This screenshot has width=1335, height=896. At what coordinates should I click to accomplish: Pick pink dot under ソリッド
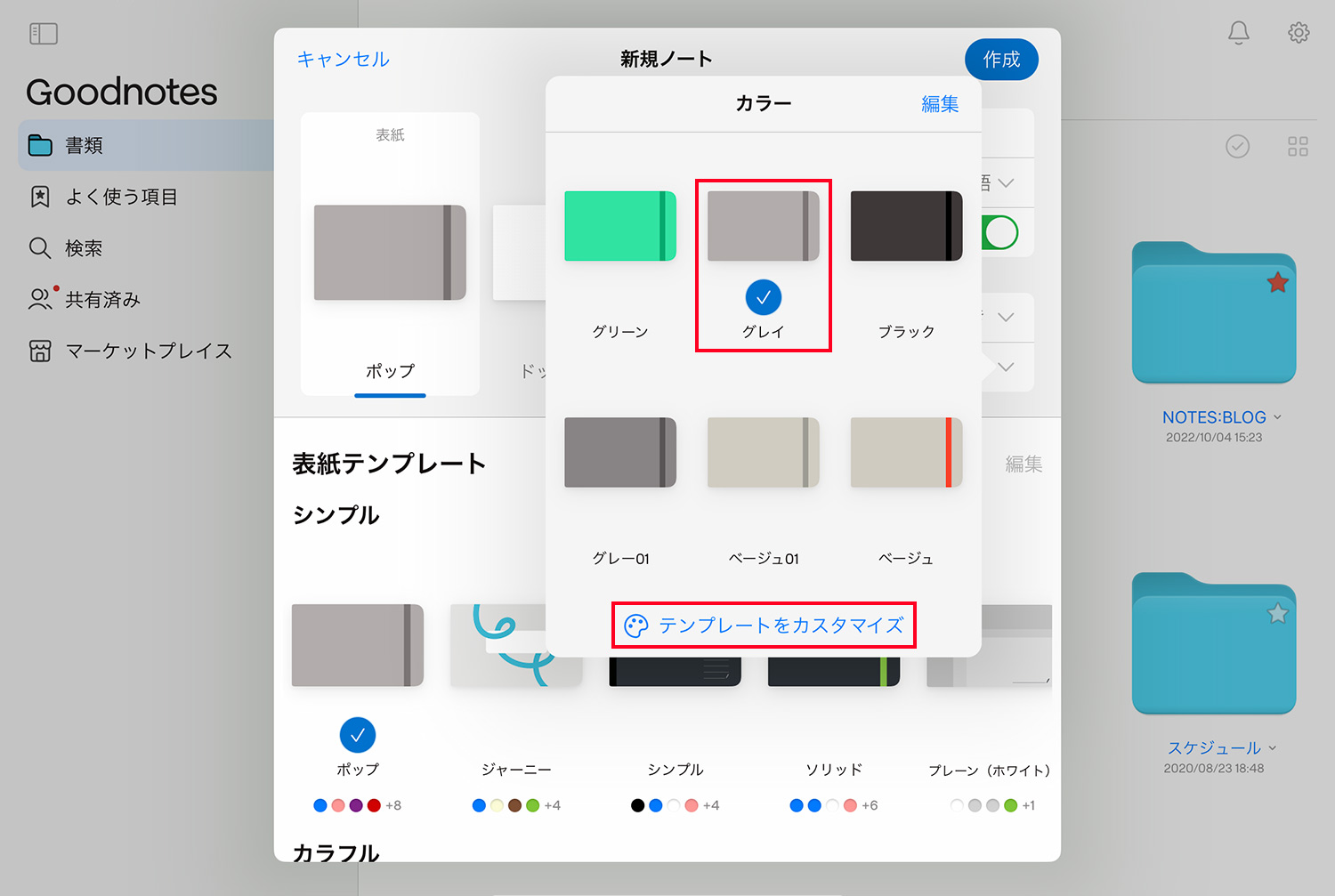pos(850,805)
